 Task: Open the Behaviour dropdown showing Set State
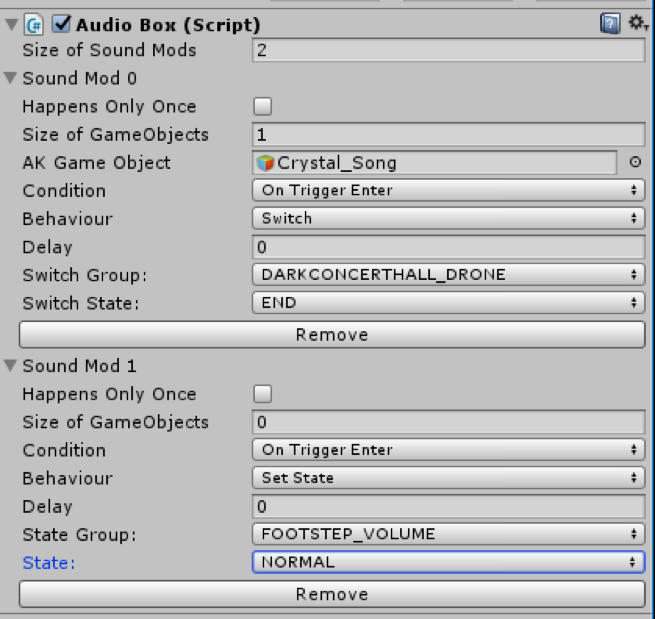[449, 477]
